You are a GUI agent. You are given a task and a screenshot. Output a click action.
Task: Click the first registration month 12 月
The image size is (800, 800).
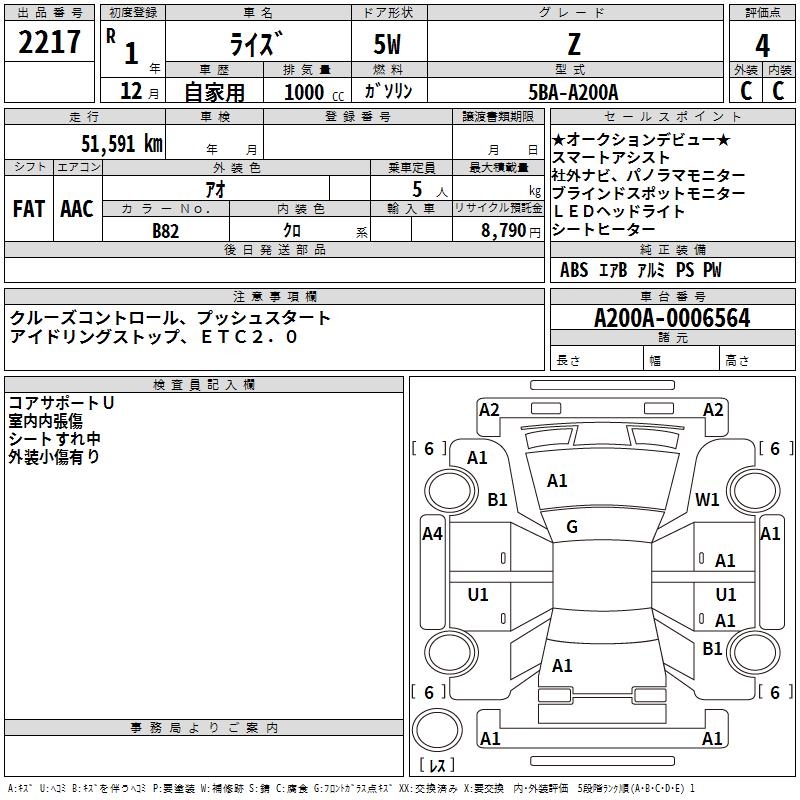click(140, 91)
